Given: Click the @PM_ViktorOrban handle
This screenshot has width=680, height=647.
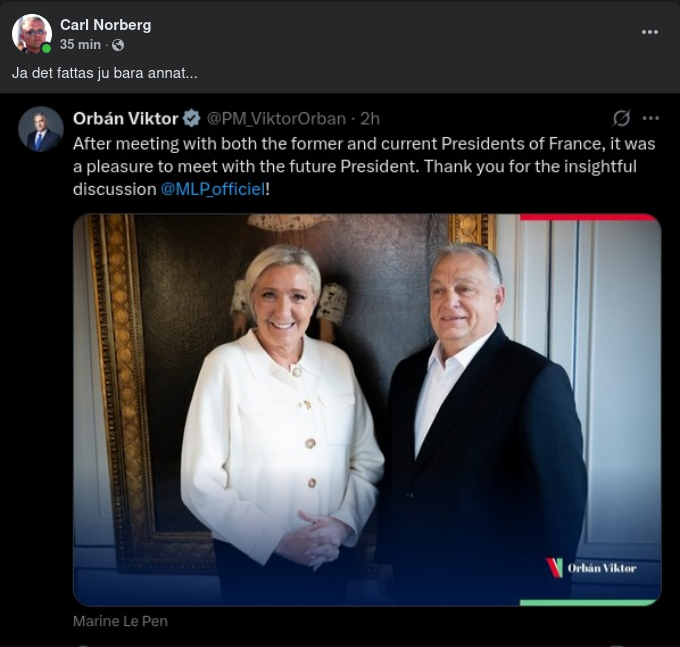Looking at the screenshot, I should [276, 119].
